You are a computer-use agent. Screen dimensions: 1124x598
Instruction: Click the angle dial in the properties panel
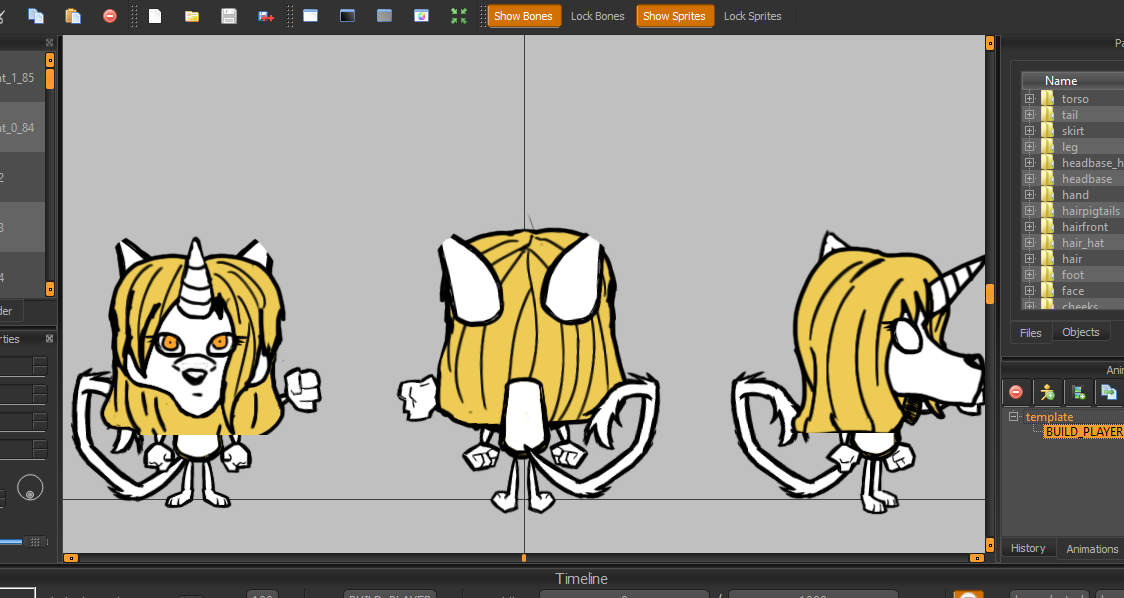[x=30, y=488]
